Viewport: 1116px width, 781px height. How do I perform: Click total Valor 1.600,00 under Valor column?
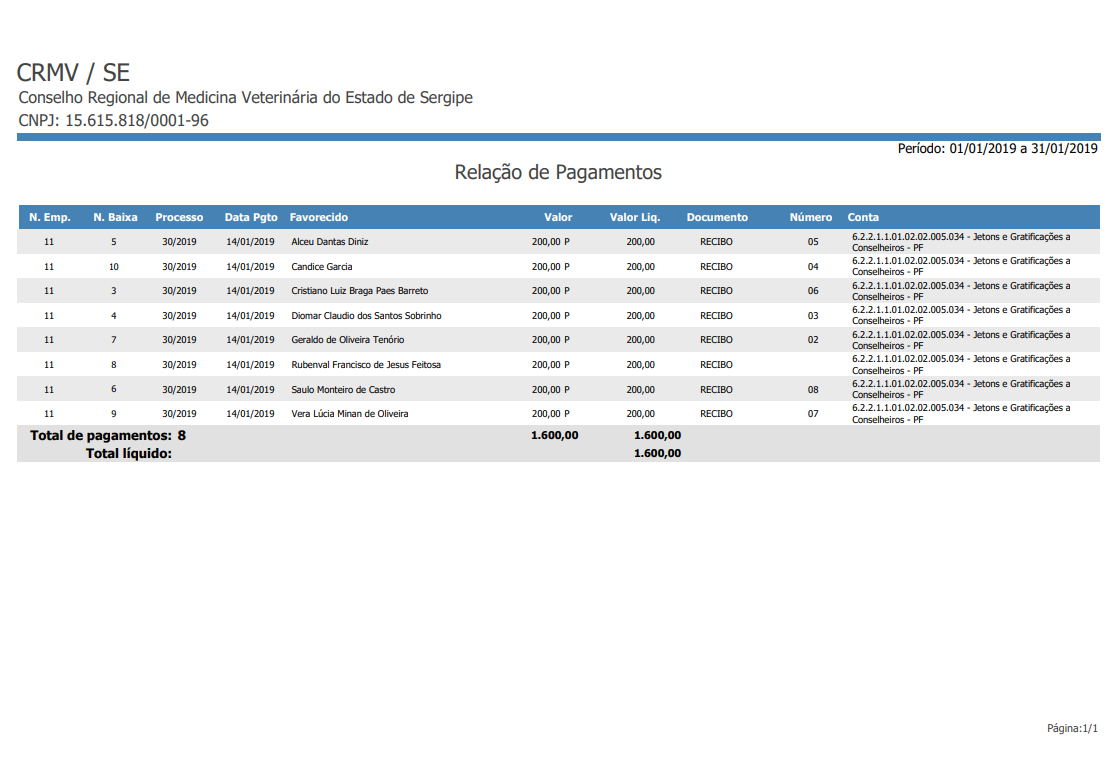(554, 436)
